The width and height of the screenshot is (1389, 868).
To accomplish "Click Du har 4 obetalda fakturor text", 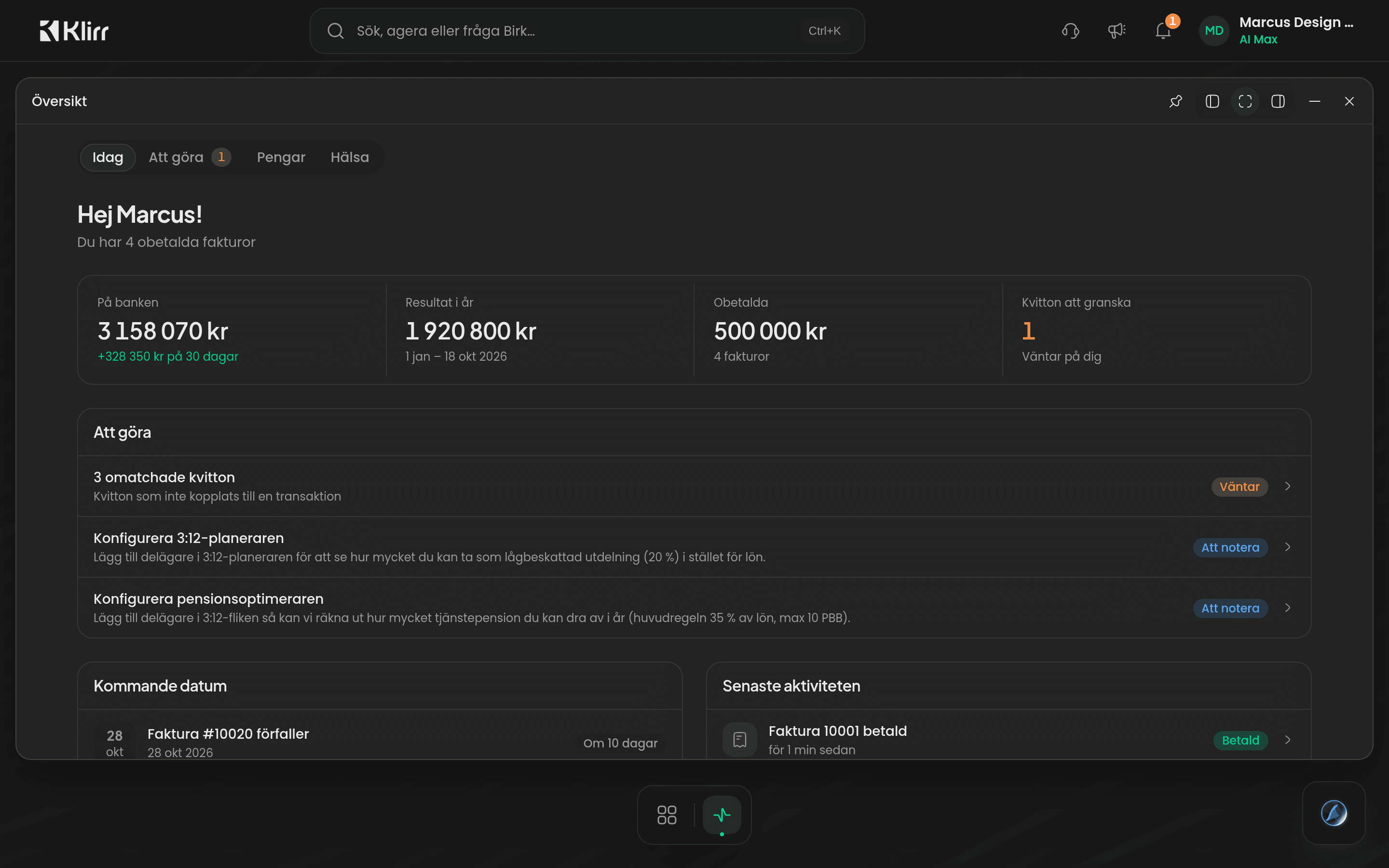I will (166, 242).
